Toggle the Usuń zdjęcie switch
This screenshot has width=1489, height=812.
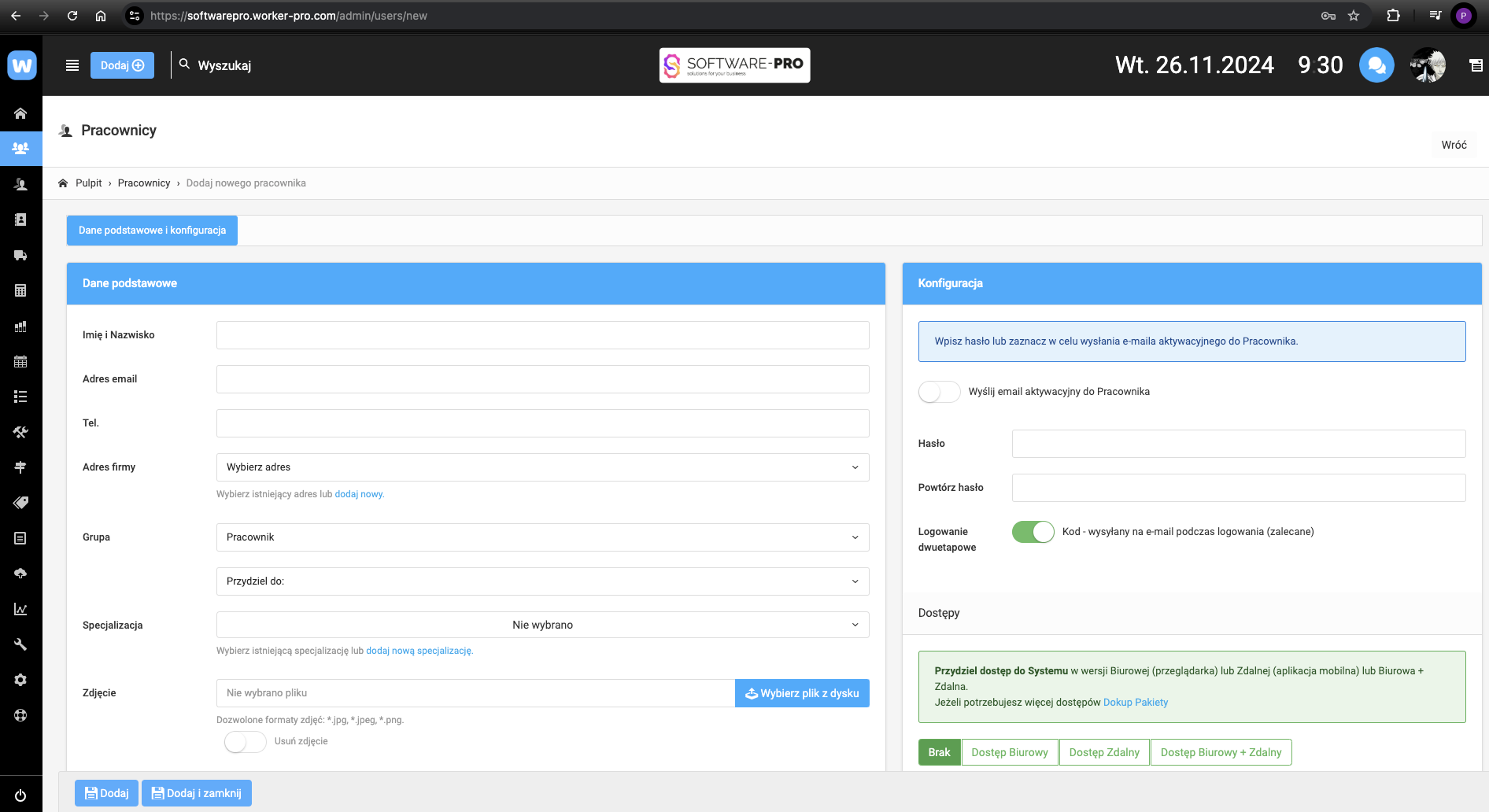click(x=245, y=742)
